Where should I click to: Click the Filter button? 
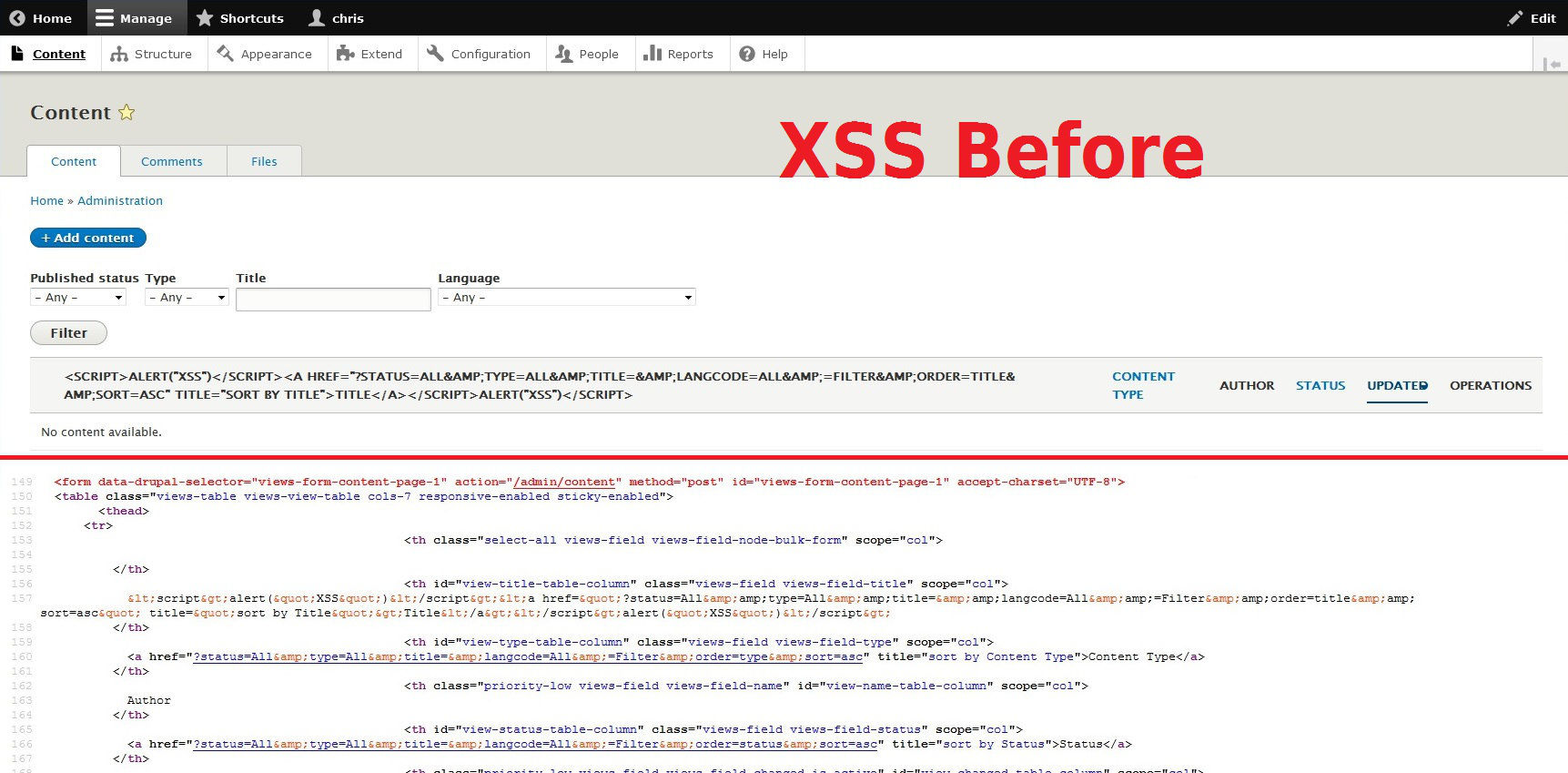[x=68, y=333]
